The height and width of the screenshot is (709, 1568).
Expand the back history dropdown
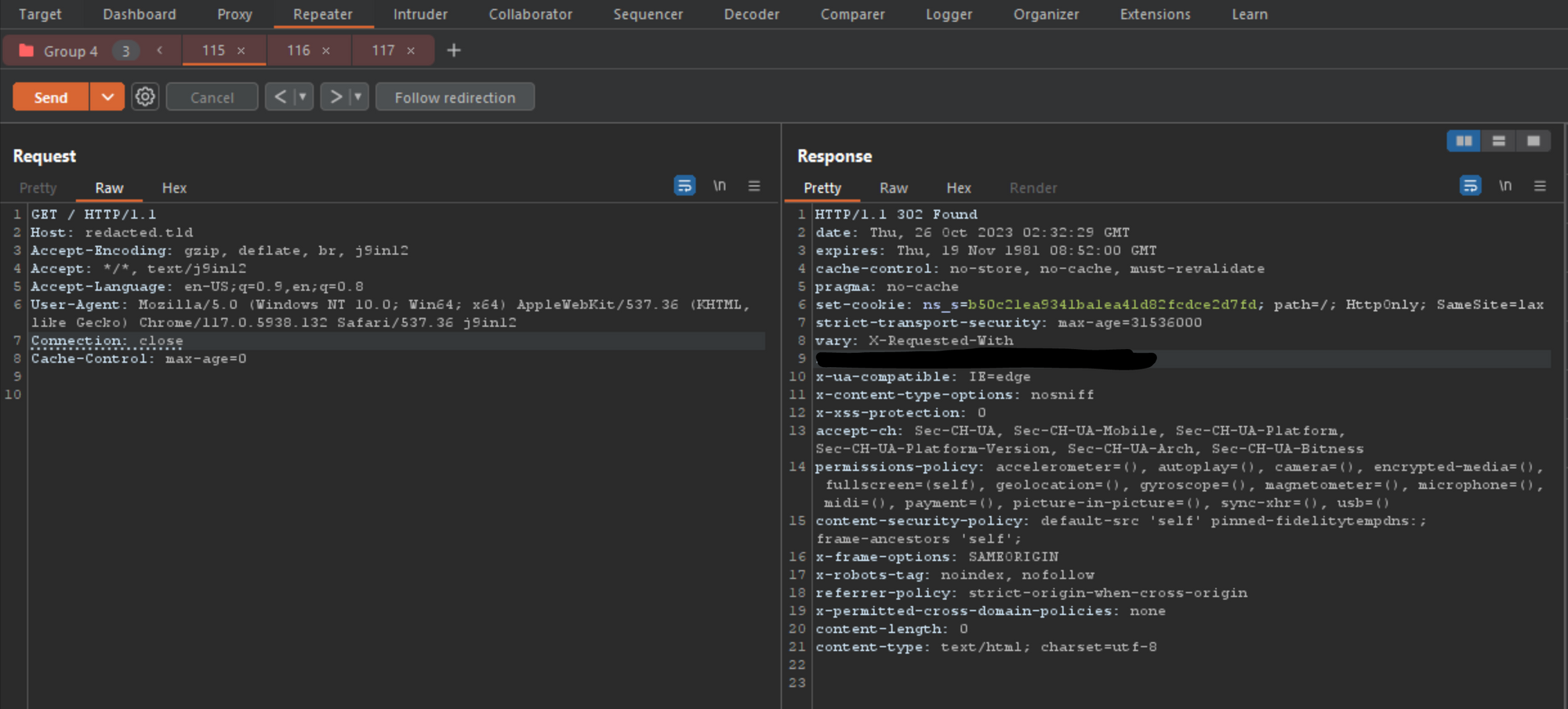(x=303, y=96)
